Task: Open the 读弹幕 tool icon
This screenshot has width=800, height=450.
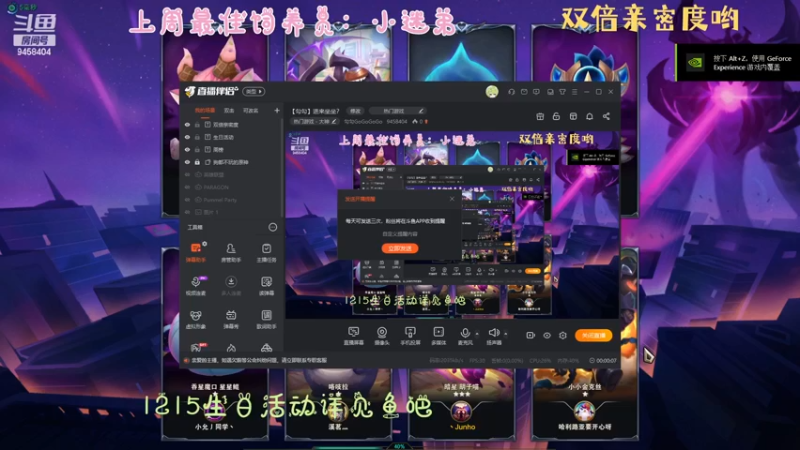Action: pos(266,286)
